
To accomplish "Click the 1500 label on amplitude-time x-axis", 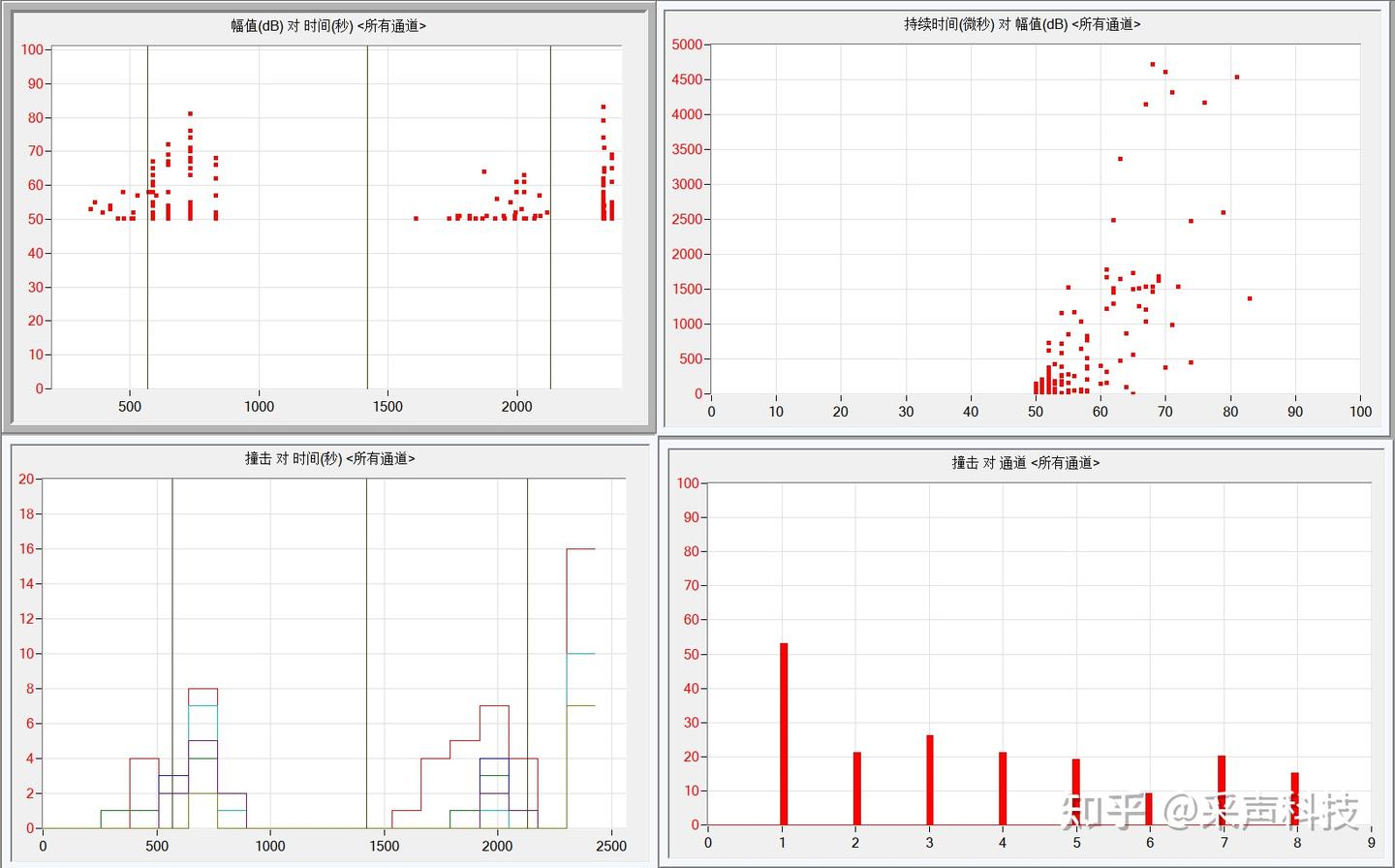I will pos(387,407).
